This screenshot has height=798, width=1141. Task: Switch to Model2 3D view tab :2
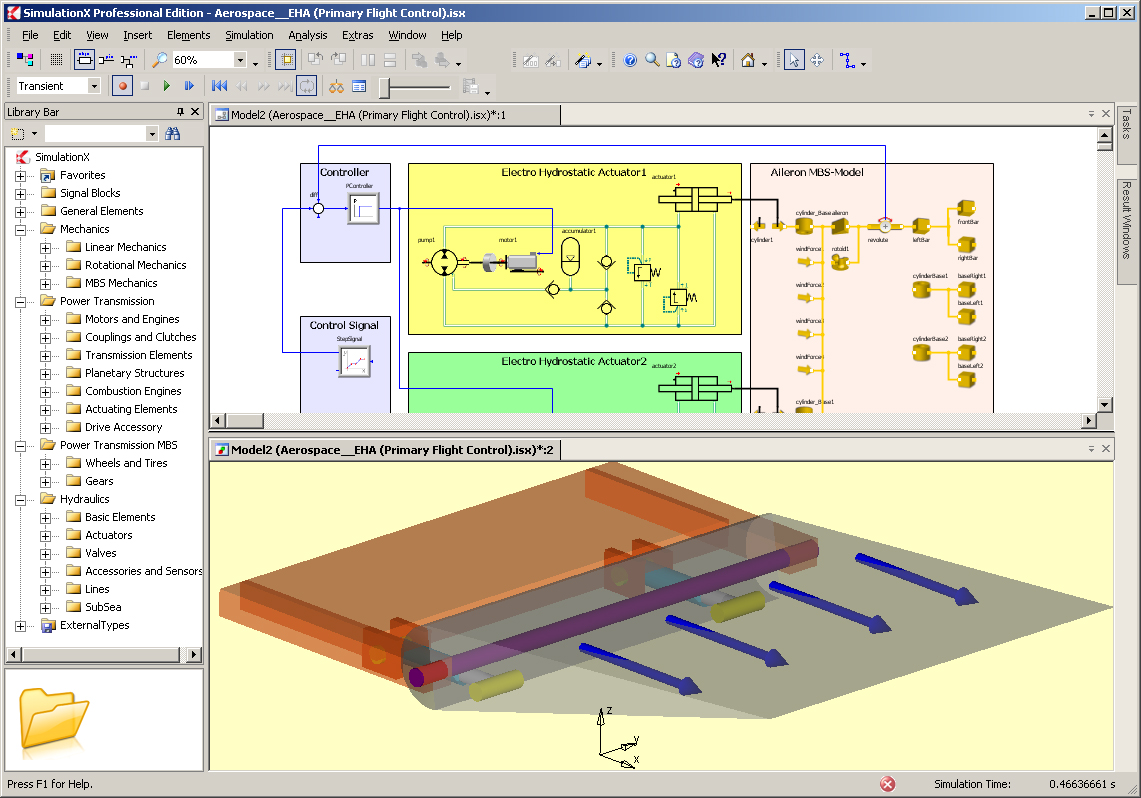(384, 450)
